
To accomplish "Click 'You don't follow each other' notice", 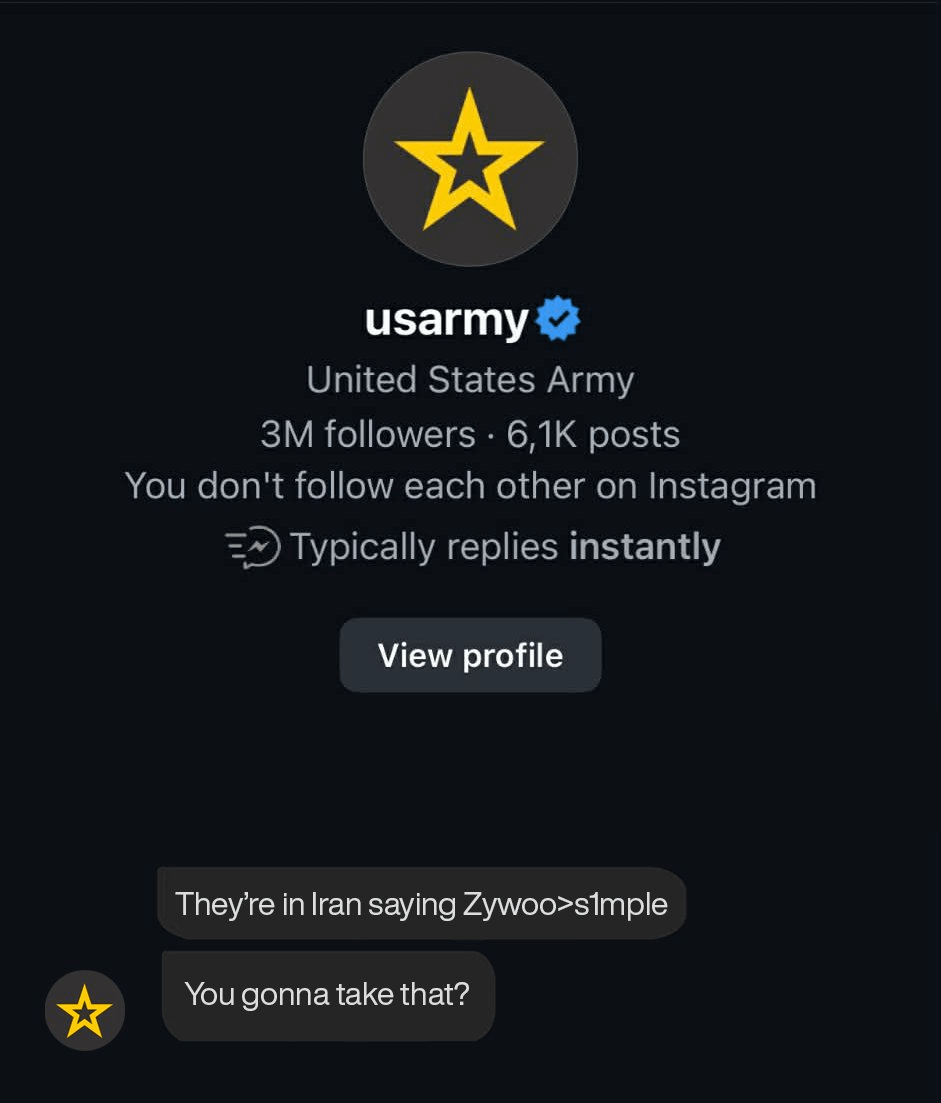I will (x=470, y=486).
